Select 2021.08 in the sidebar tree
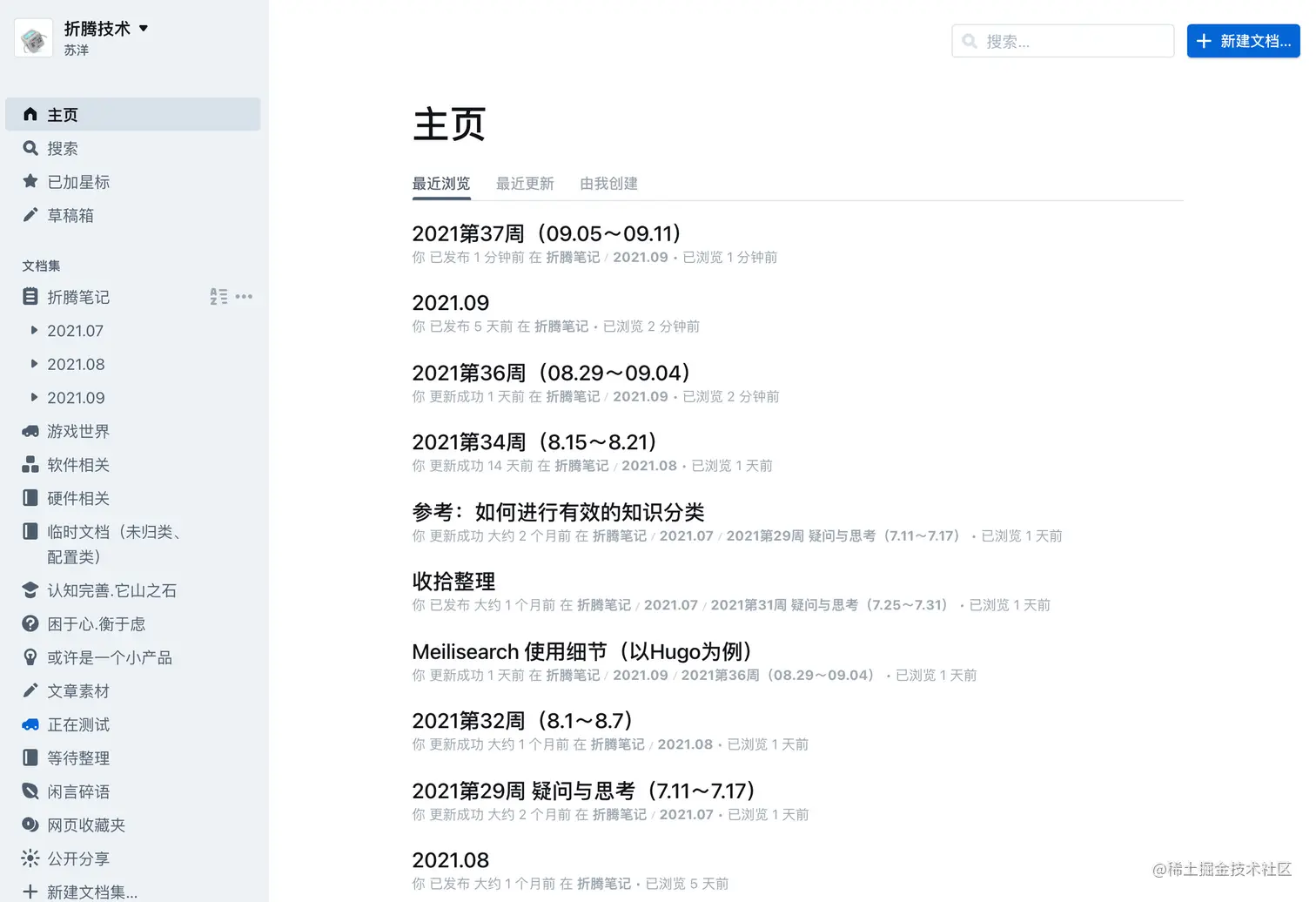 [76, 364]
